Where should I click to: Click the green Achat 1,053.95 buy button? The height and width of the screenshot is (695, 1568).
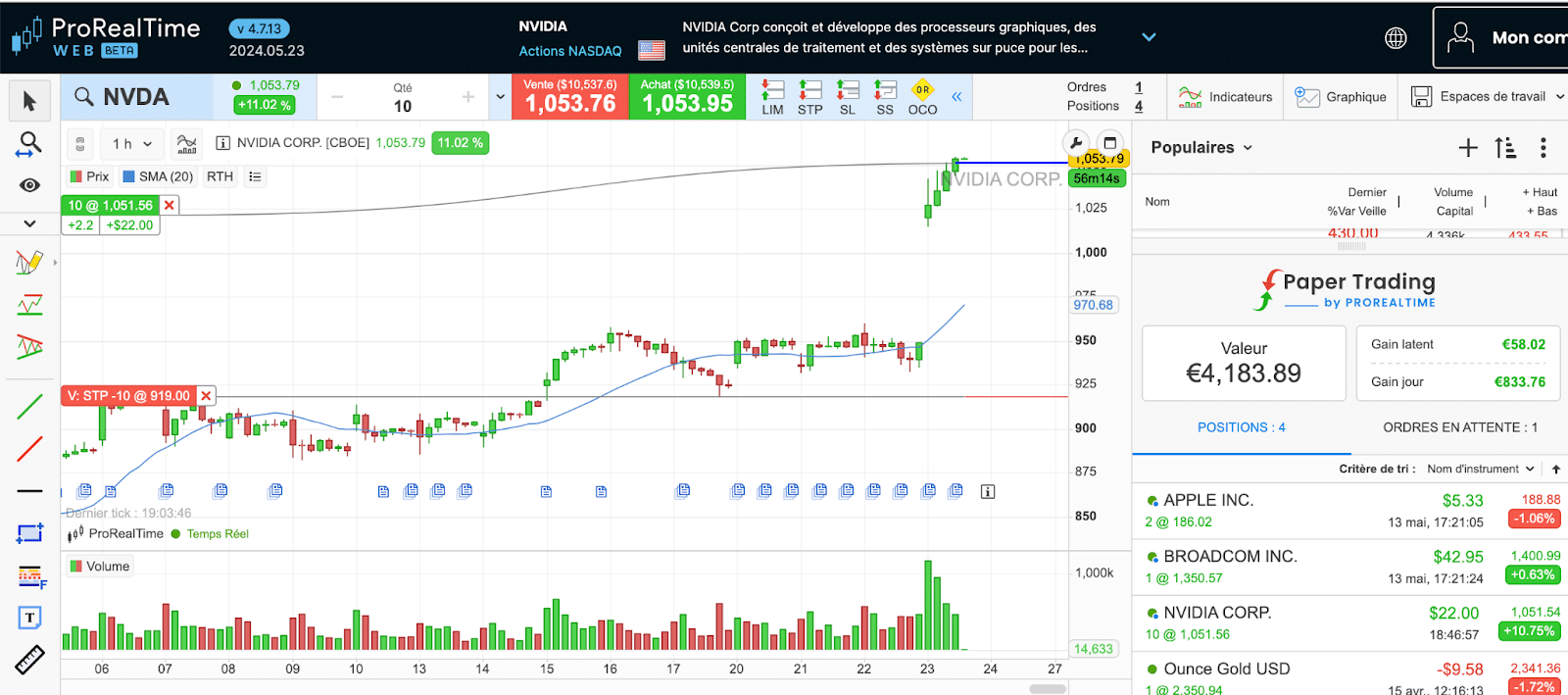(x=687, y=97)
